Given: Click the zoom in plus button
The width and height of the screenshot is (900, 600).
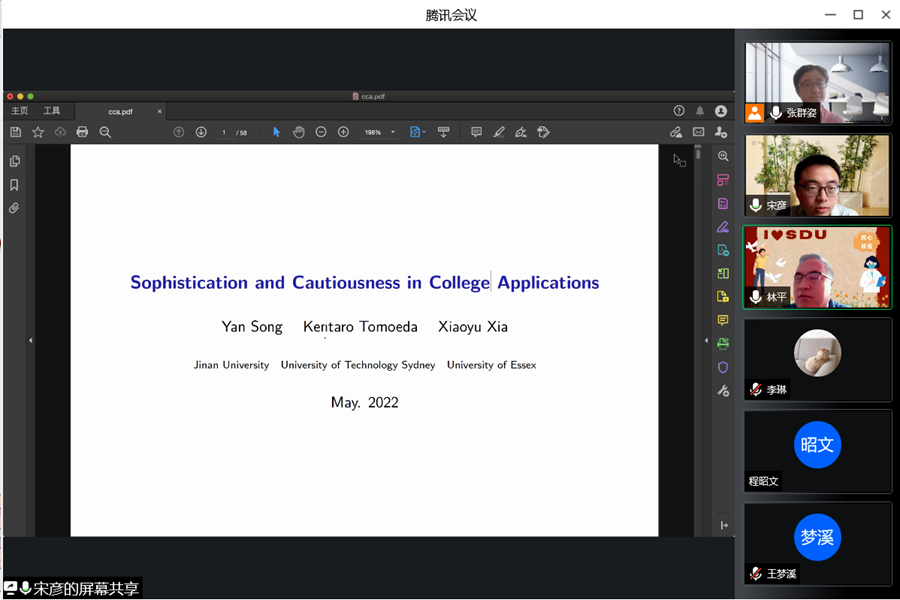Looking at the screenshot, I should (x=343, y=132).
